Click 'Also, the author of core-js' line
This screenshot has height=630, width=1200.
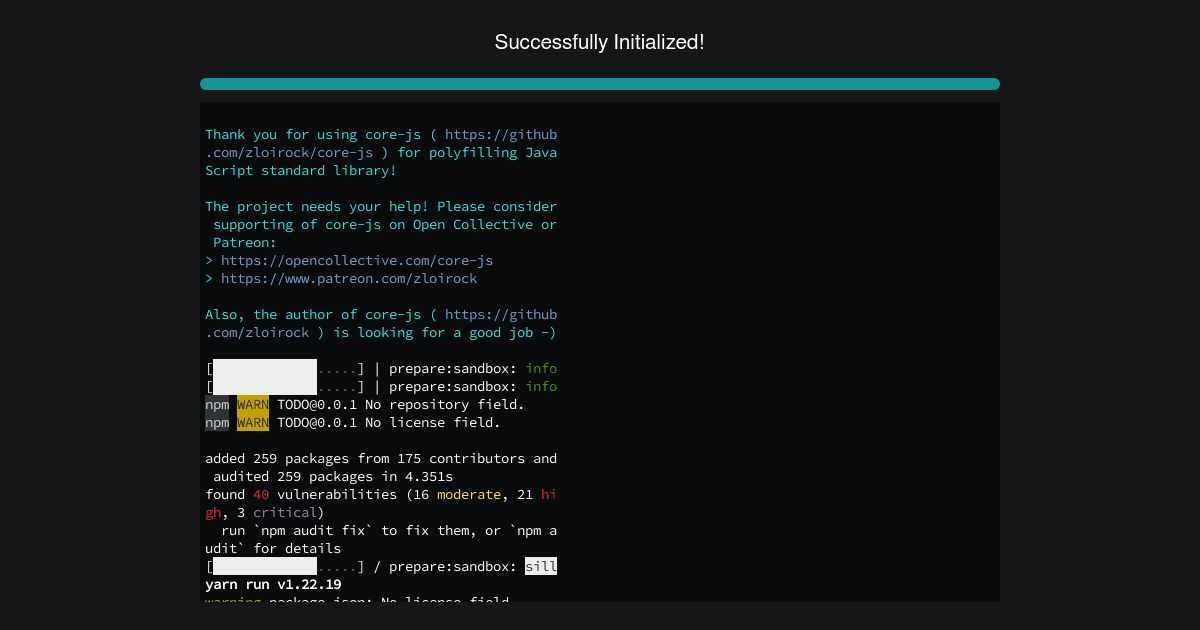click(x=381, y=315)
